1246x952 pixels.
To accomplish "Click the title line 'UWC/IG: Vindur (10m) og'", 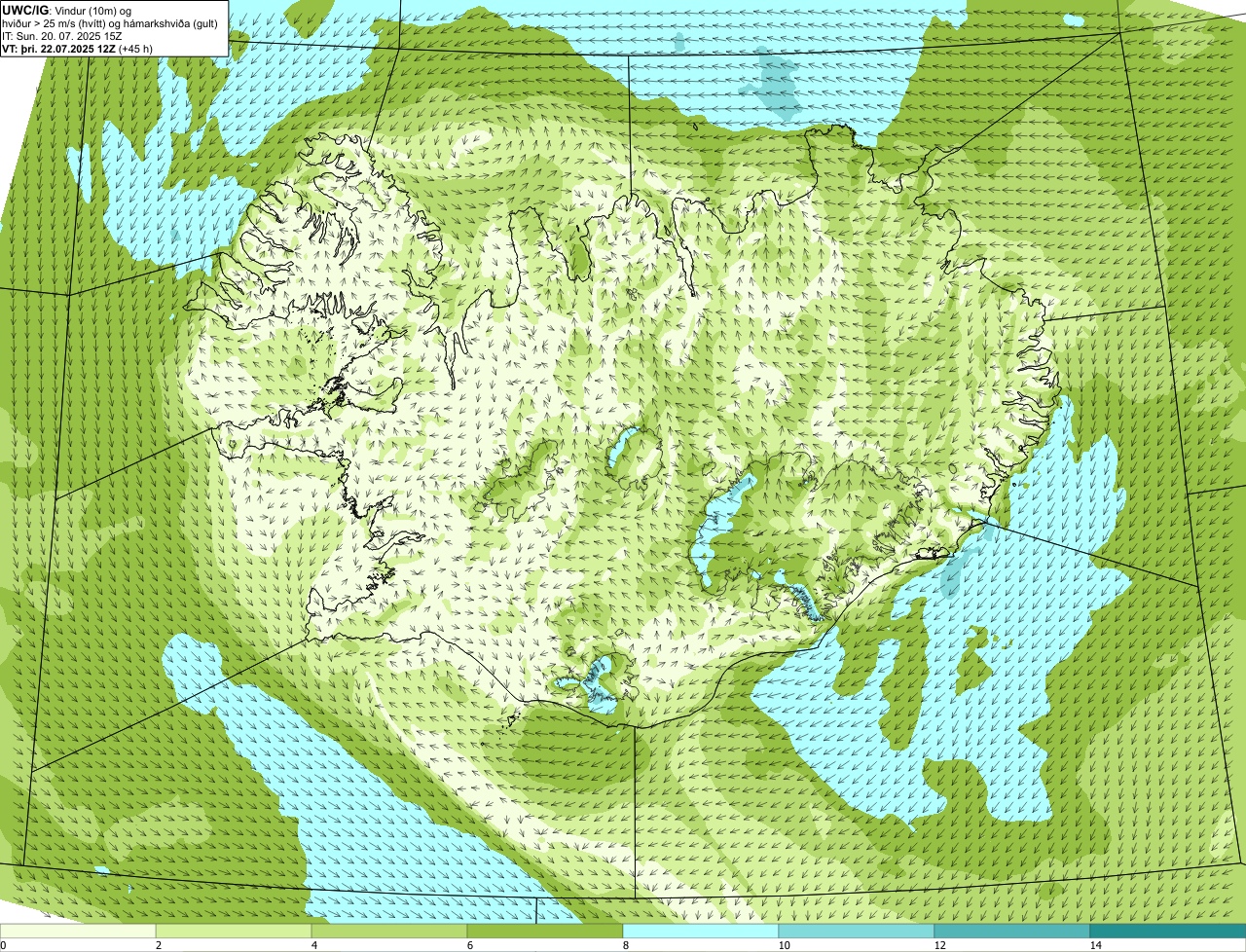I will (x=67, y=10).
